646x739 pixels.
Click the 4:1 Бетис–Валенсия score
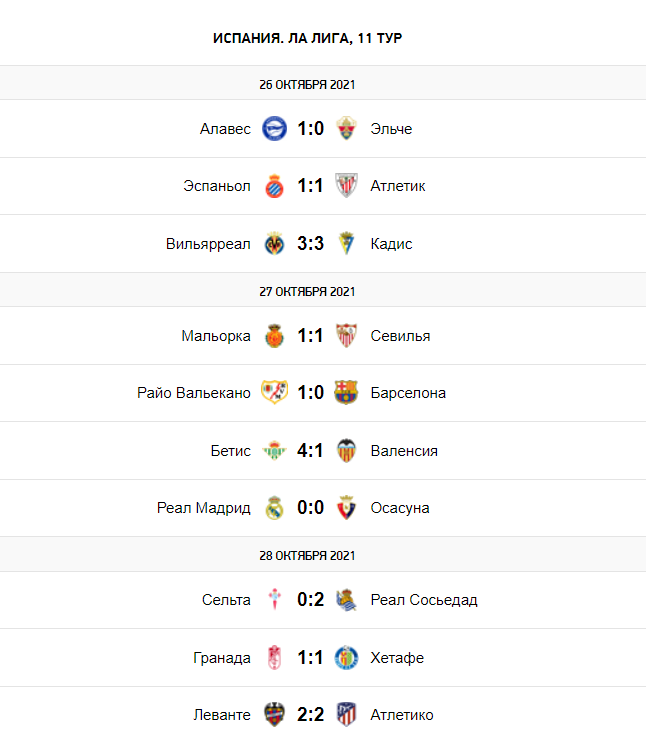[310, 450]
